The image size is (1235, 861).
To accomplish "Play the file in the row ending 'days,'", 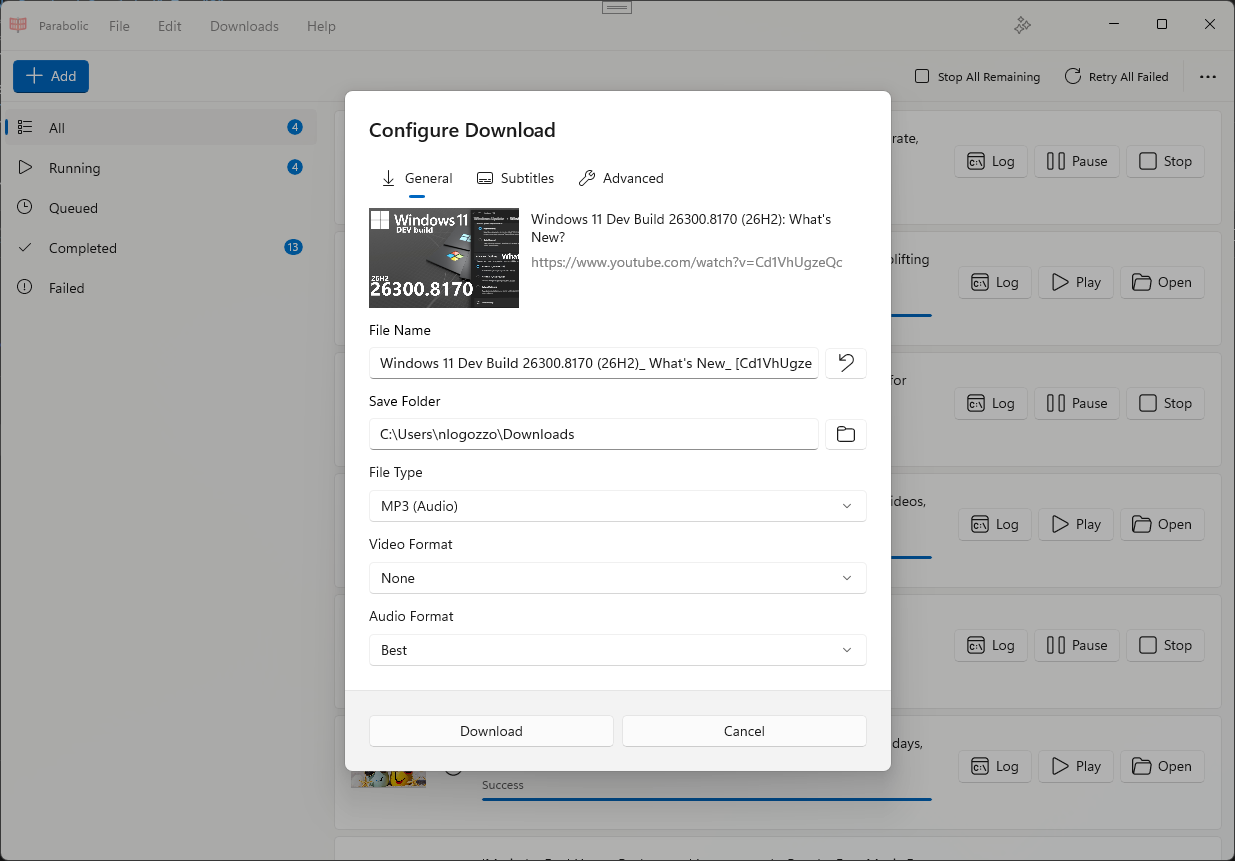I will tap(1076, 766).
